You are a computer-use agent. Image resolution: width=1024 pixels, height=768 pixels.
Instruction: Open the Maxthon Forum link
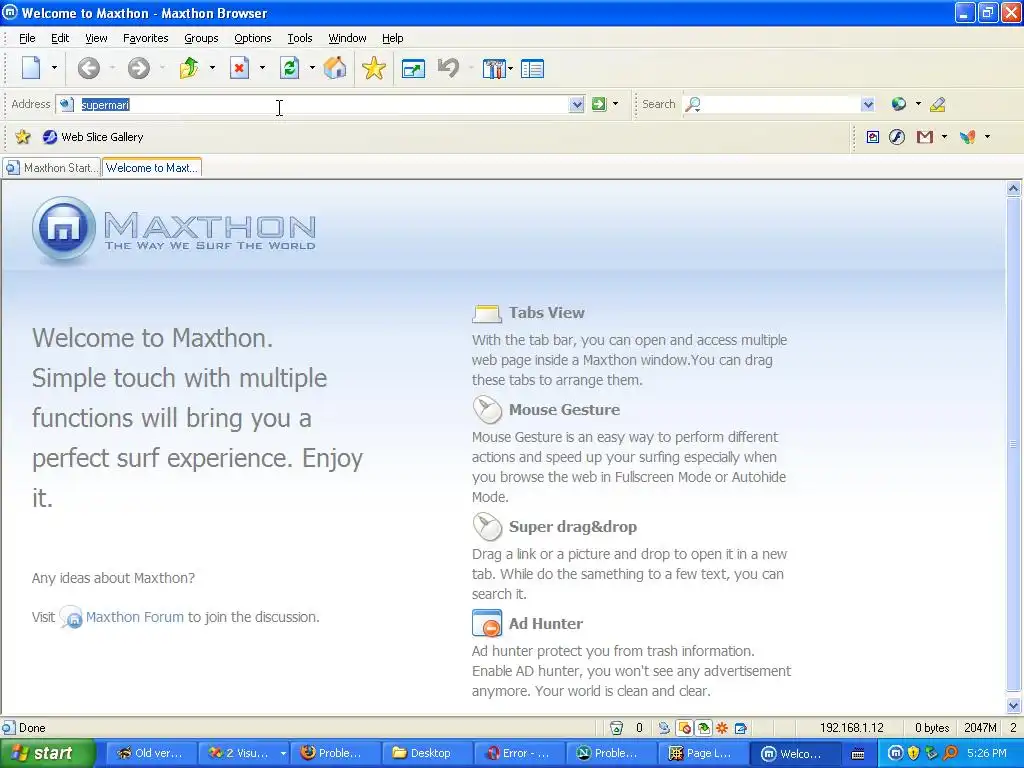click(x=135, y=617)
